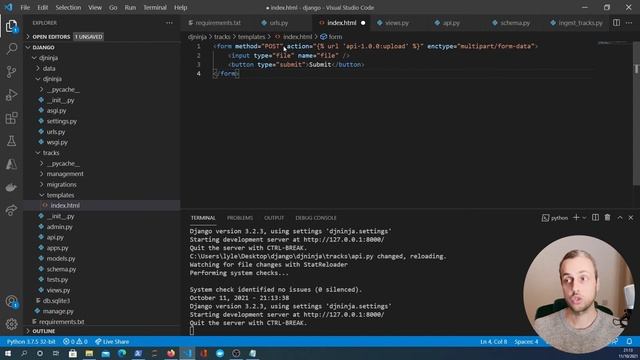Open manage.py in the explorer
Viewport: 640px width, 360px height.
click(58, 311)
